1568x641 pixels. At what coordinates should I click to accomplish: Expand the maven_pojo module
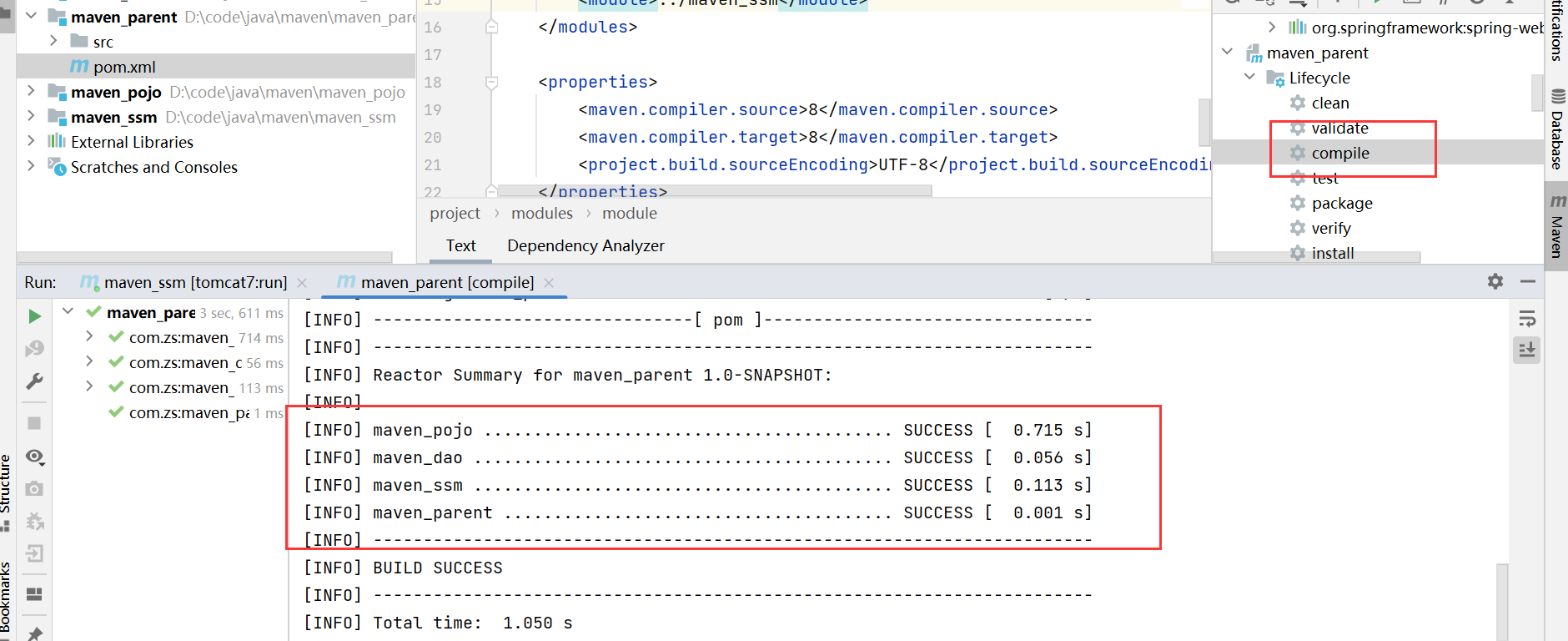pos(31,91)
